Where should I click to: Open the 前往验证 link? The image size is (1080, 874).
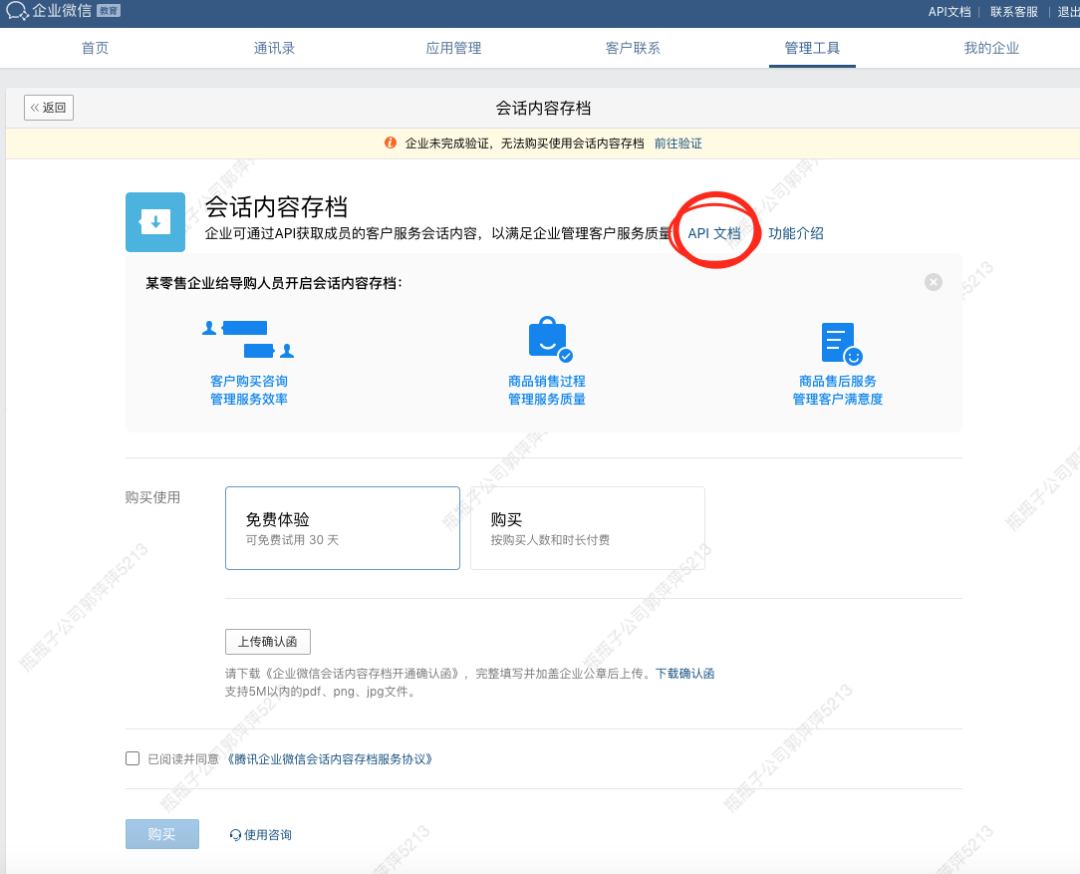[x=678, y=143]
